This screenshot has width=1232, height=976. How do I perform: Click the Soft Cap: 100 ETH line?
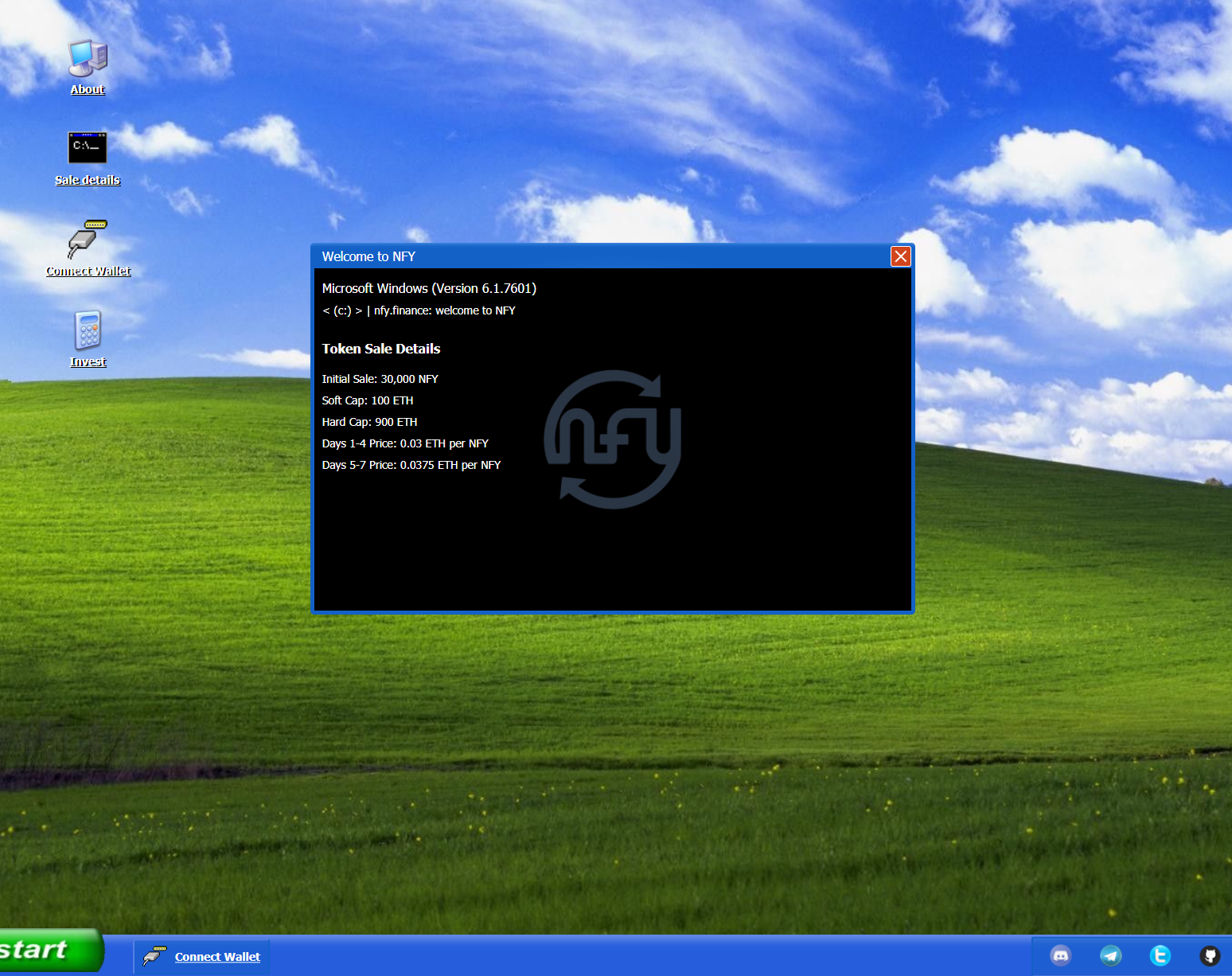(367, 400)
